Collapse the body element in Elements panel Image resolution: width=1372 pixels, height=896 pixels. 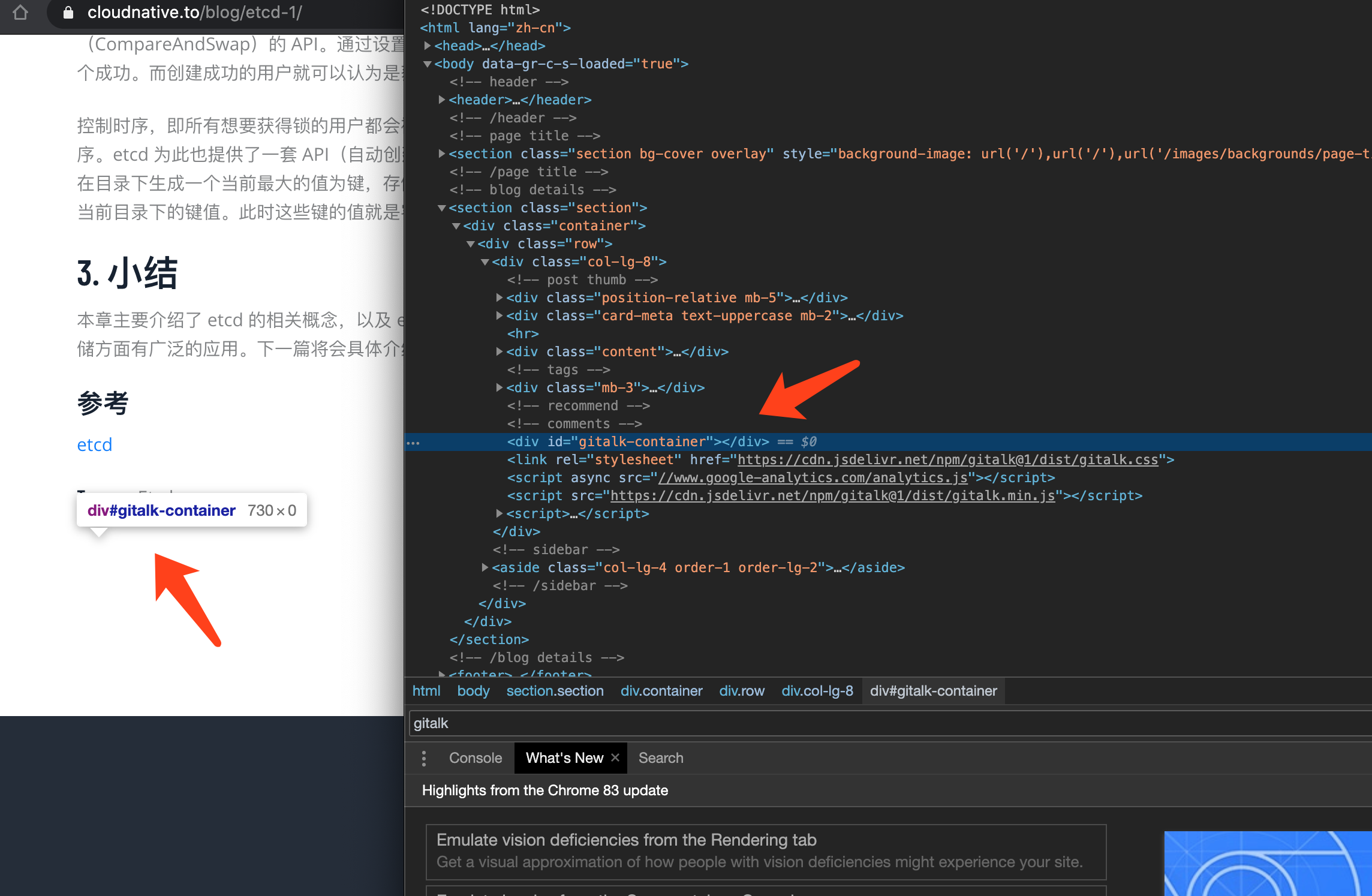[x=427, y=64]
